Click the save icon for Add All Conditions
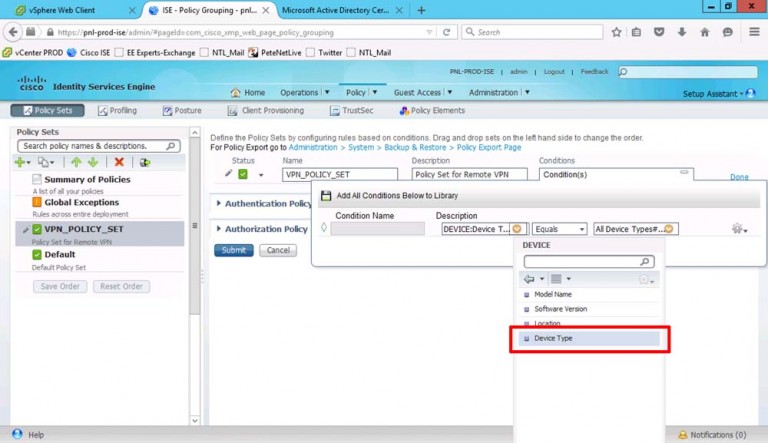The height and width of the screenshot is (443, 768). [326, 196]
